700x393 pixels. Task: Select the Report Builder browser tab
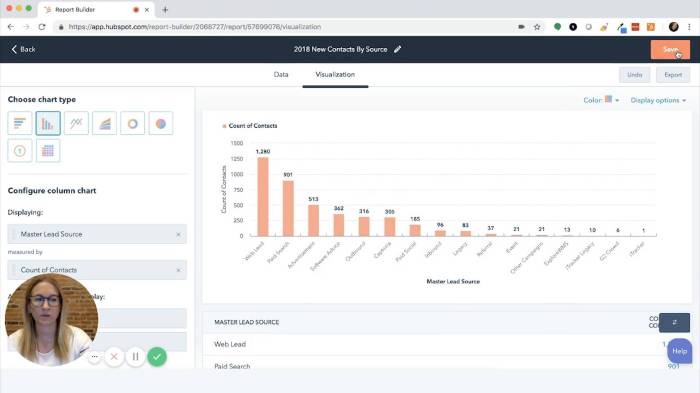click(x=96, y=9)
